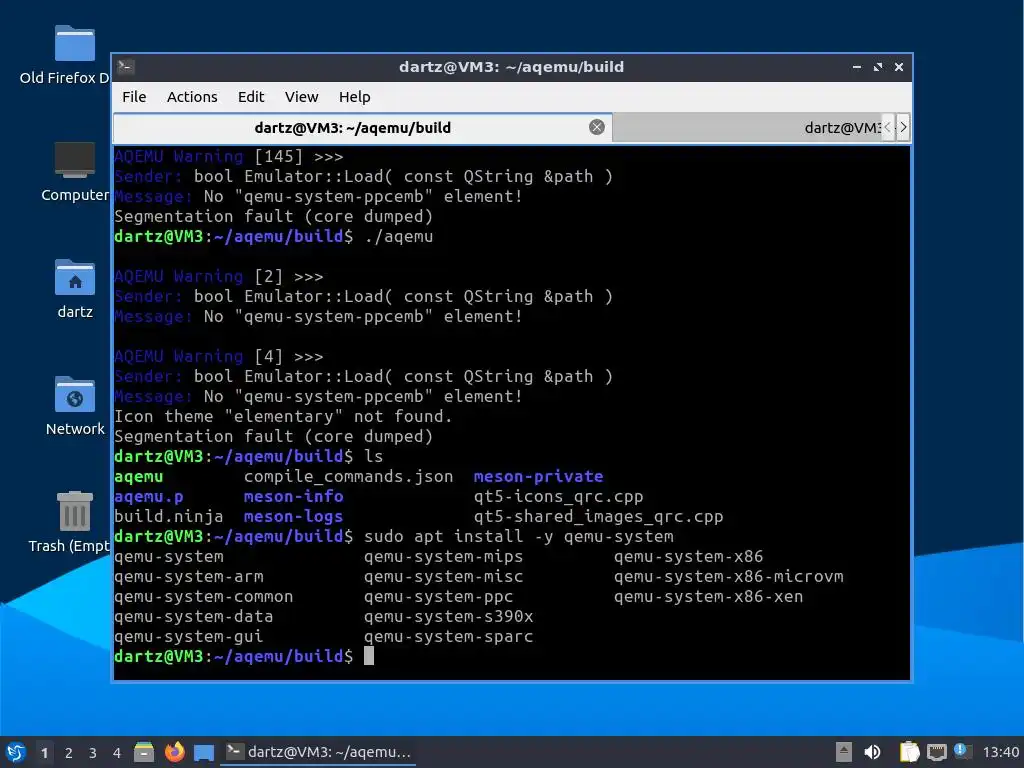Viewport: 1024px width, 768px height.
Task: Open the File menu
Action: [134, 97]
